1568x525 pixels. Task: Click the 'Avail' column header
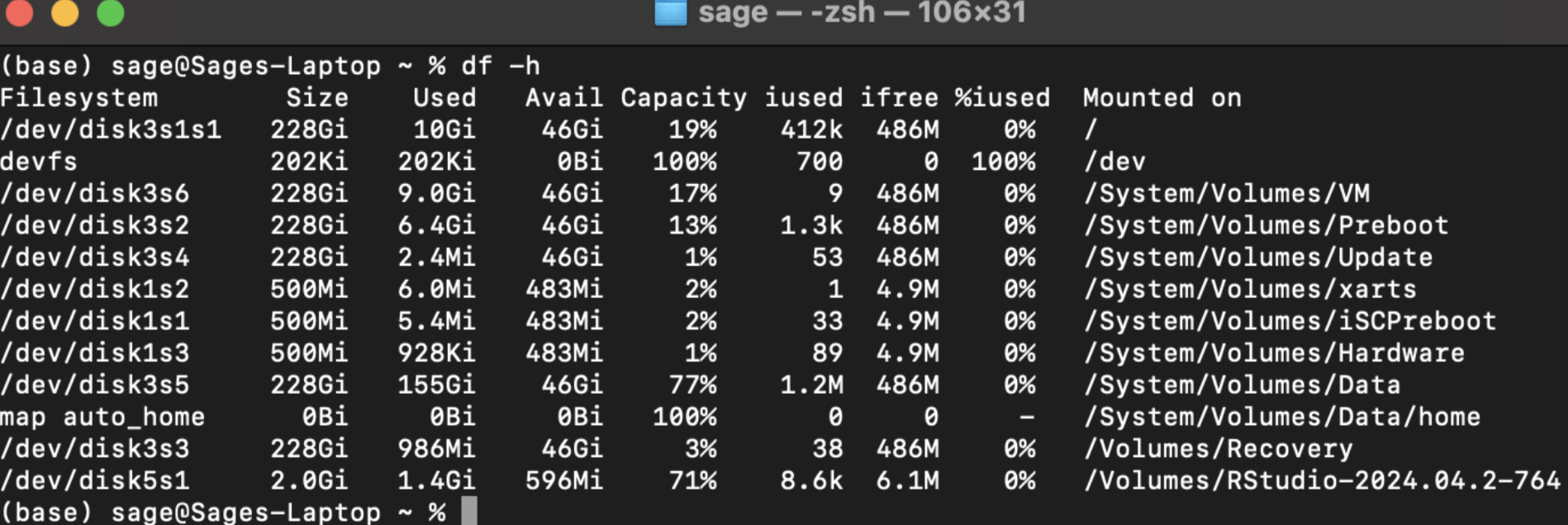tap(563, 97)
